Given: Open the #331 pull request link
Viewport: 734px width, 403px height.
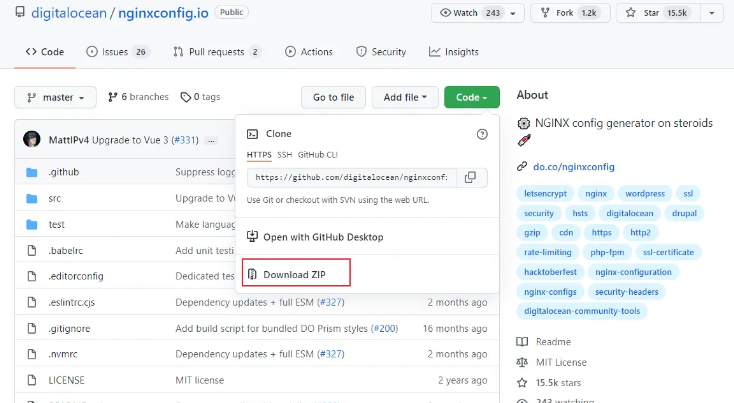Looking at the screenshot, I should click(185, 140).
